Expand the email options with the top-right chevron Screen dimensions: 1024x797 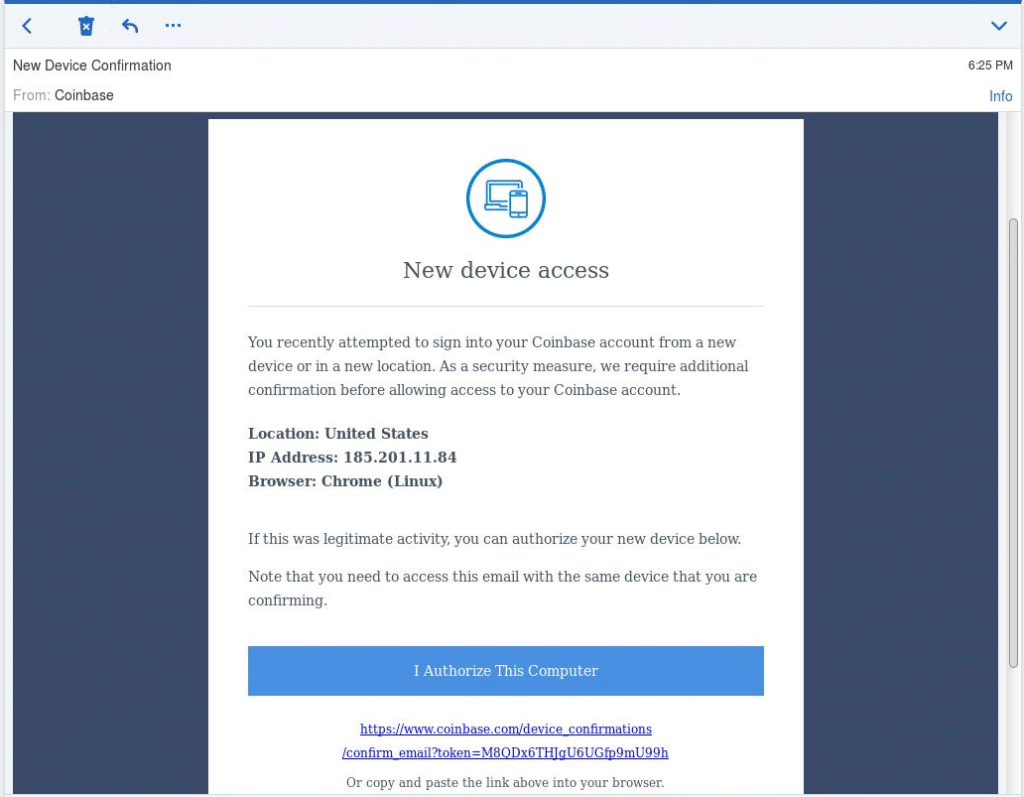point(998,26)
